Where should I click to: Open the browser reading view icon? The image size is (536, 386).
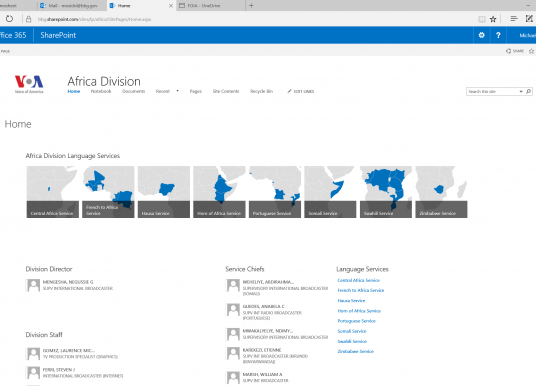[x=482, y=19]
